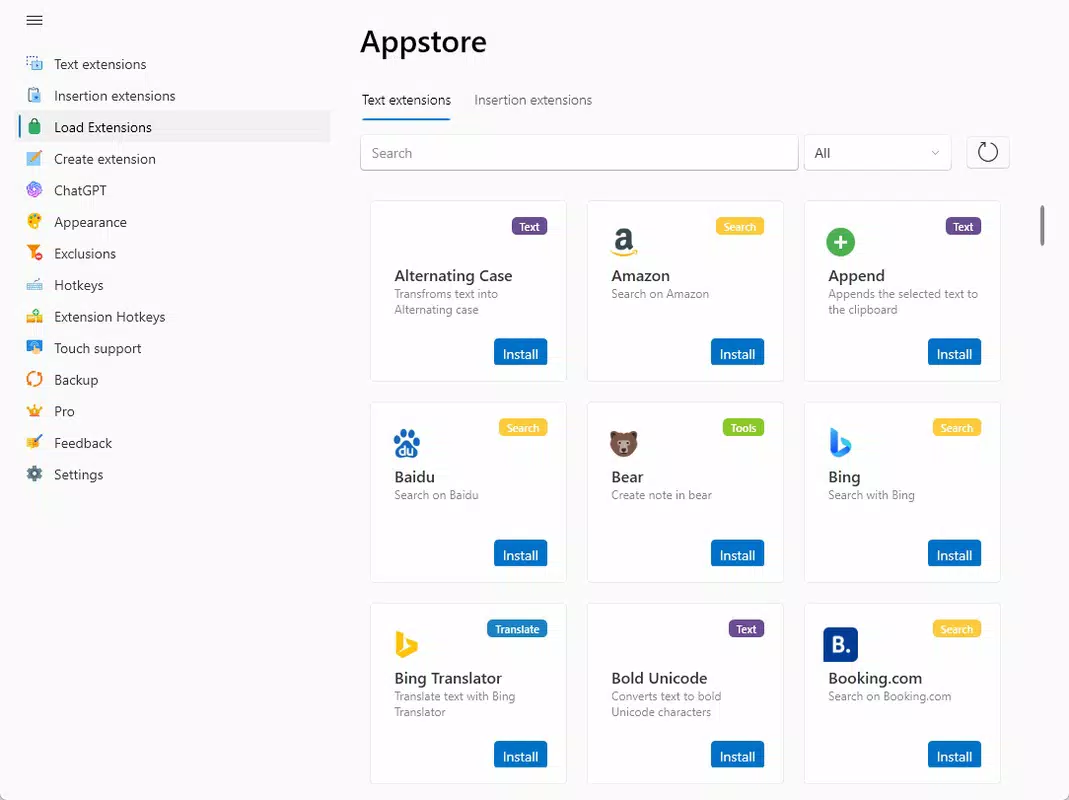Click the Hotkeys keyboard icon
Image resolution: width=1069 pixels, height=800 pixels.
coord(34,284)
